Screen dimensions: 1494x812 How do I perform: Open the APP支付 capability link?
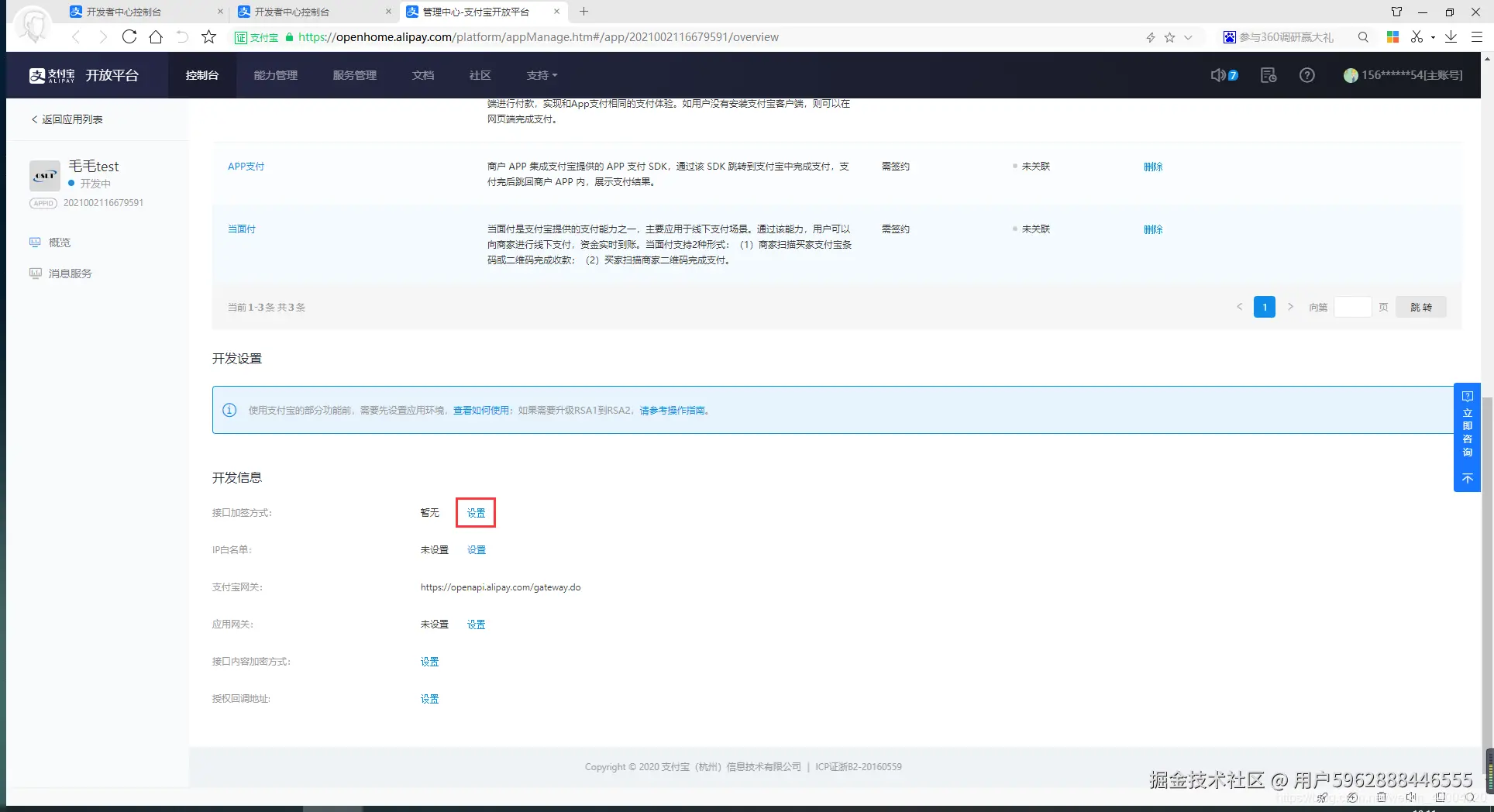click(246, 167)
